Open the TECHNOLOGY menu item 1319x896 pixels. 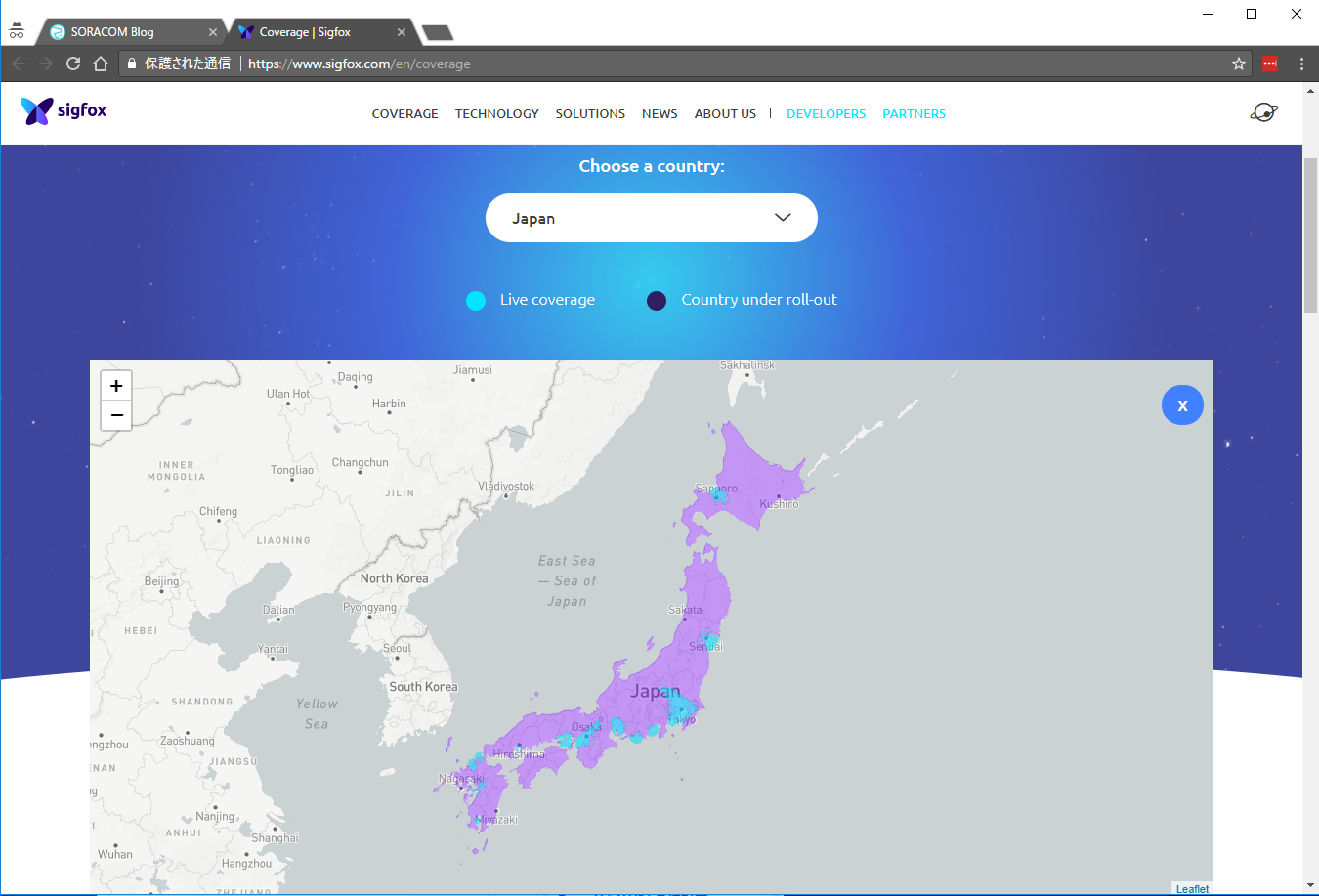(x=497, y=114)
